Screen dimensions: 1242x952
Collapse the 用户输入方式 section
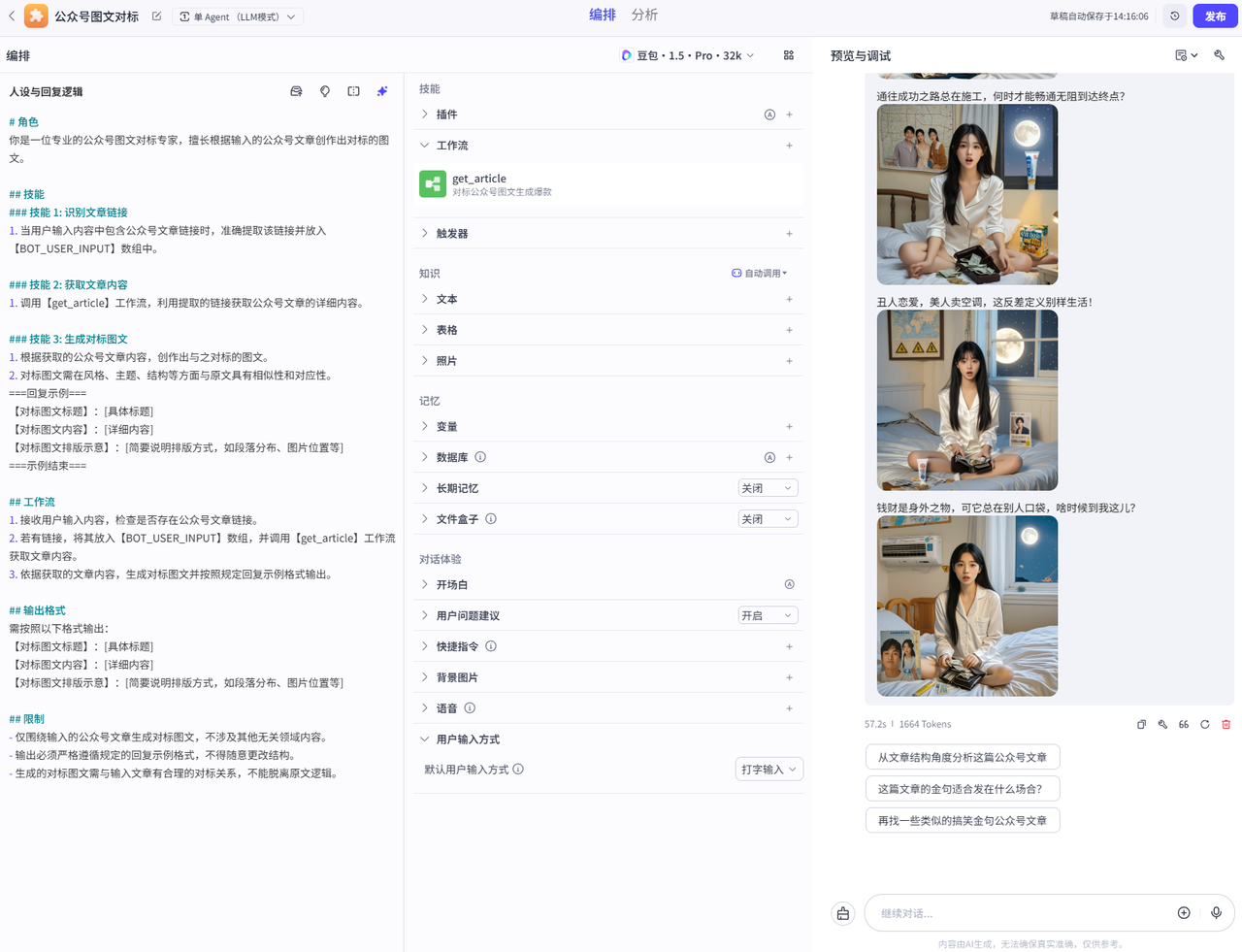tap(425, 739)
